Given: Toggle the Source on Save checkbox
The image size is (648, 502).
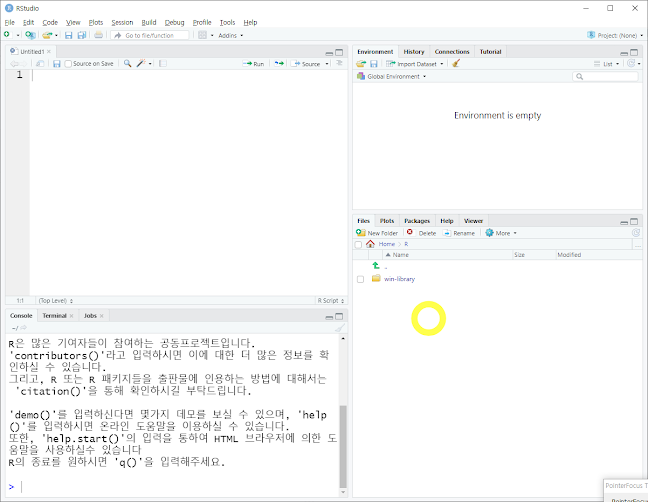Looking at the screenshot, I should [68, 64].
